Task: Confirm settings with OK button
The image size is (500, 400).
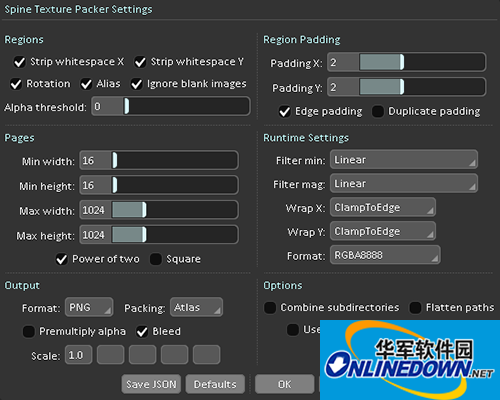Action: tap(285, 384)
